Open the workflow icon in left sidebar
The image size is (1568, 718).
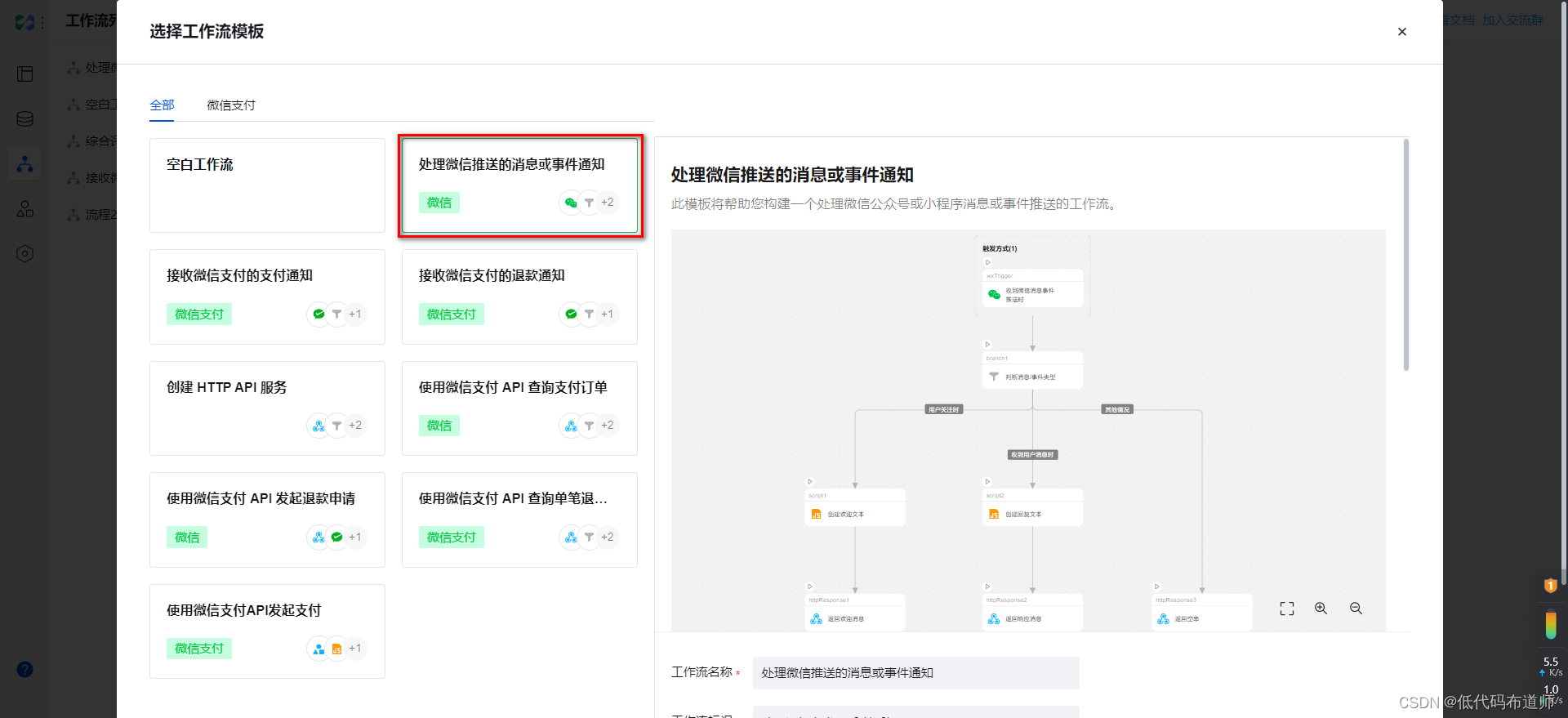click(25, 164)
